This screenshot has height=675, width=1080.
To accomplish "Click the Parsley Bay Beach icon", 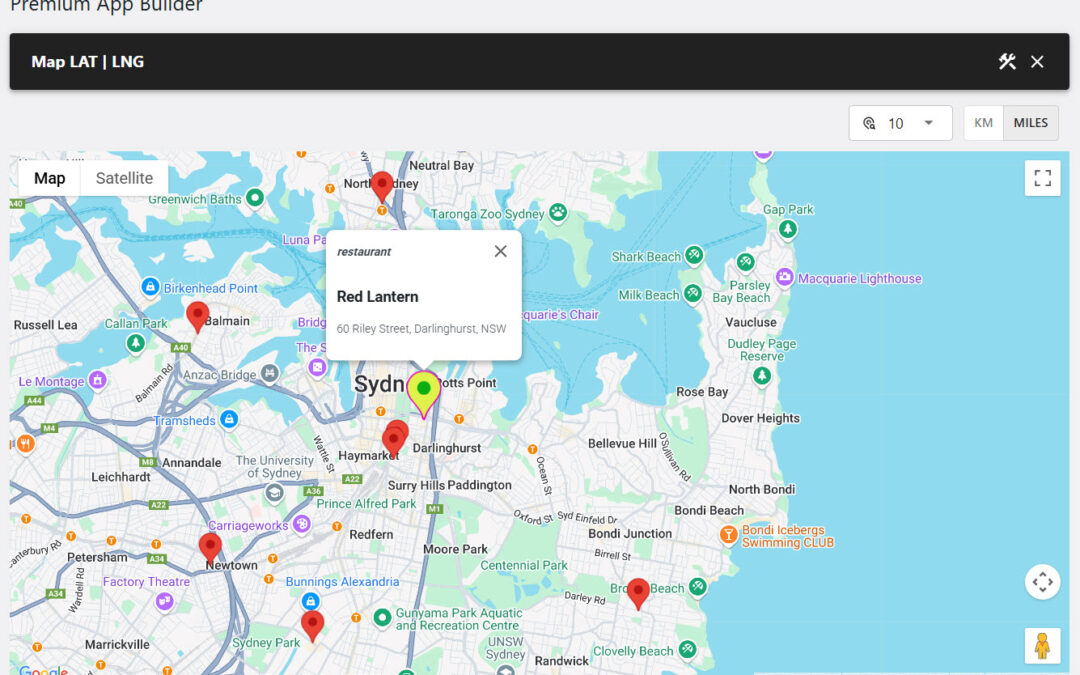I will click(745, 262).
